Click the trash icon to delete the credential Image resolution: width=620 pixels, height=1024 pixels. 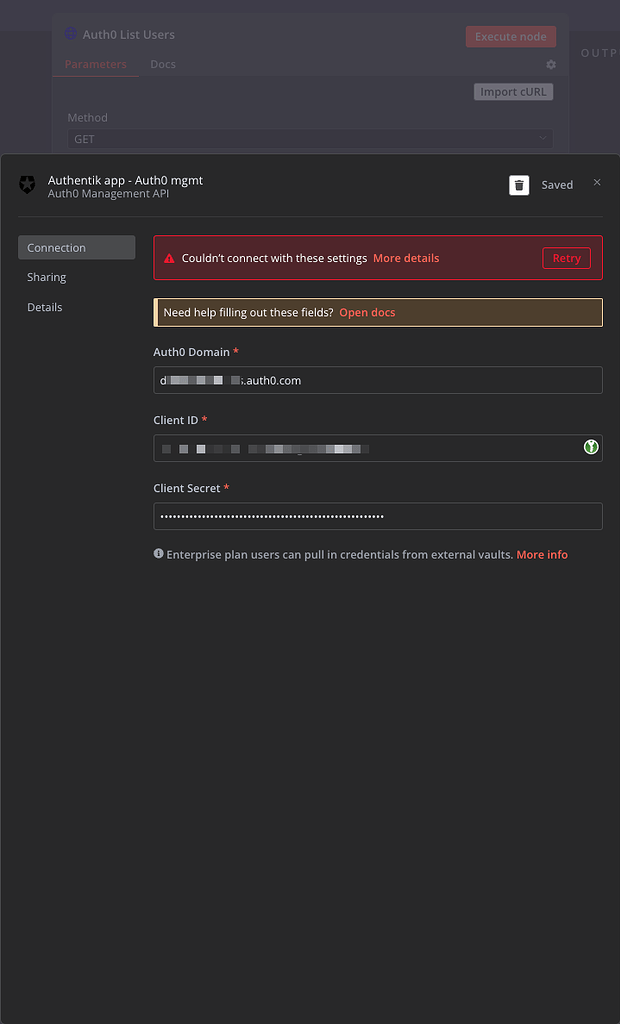(x=519, y=184)
